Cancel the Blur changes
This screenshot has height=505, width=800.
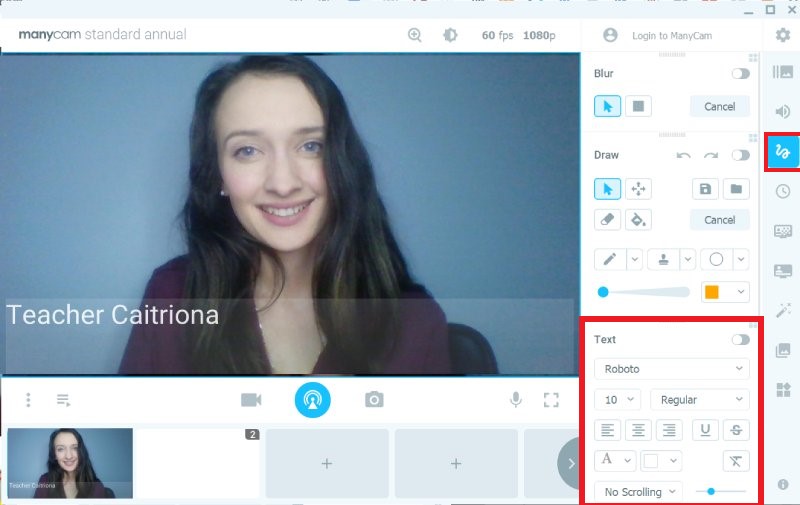pyautogui.click(x=719, y=106)
